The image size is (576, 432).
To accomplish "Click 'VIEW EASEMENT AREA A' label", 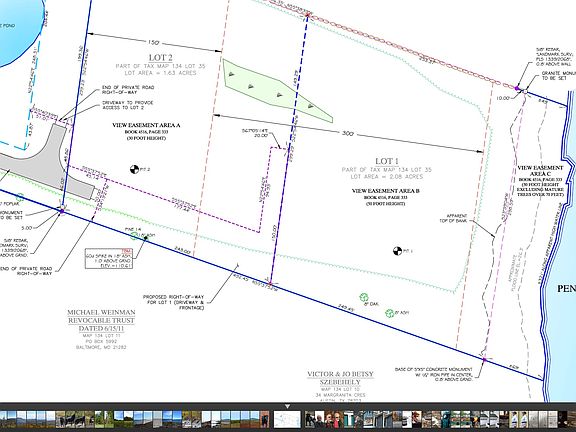I will (146, 125).
